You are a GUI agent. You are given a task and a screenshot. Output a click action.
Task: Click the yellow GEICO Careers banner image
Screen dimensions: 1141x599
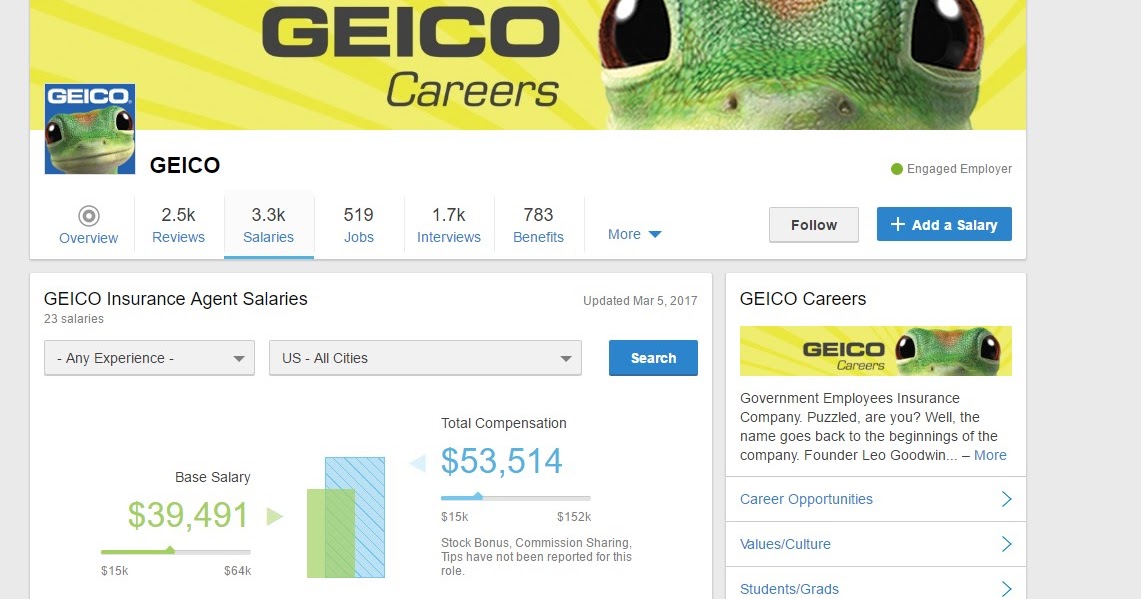click(x=875, y=351)
